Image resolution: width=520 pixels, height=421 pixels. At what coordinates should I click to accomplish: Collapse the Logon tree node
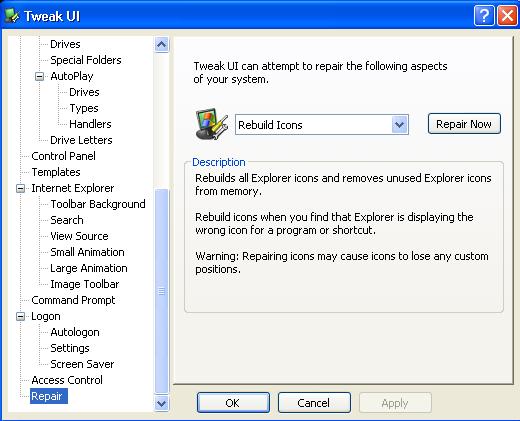point(20,316)
